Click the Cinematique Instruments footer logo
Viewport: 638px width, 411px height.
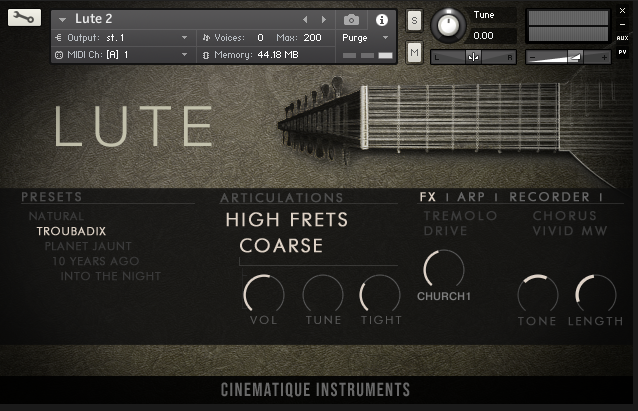[315, 390]
